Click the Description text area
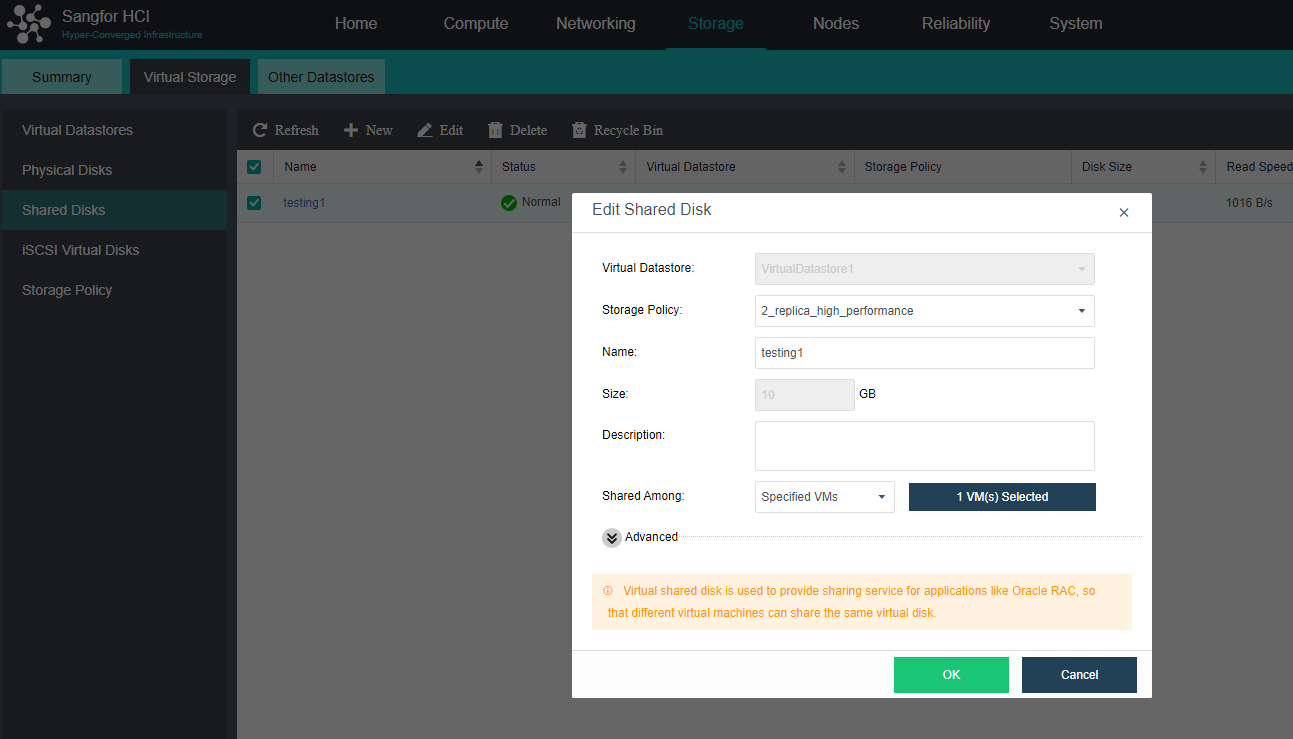Screen dimensions: 1293x739 click(x=924, y=446)
